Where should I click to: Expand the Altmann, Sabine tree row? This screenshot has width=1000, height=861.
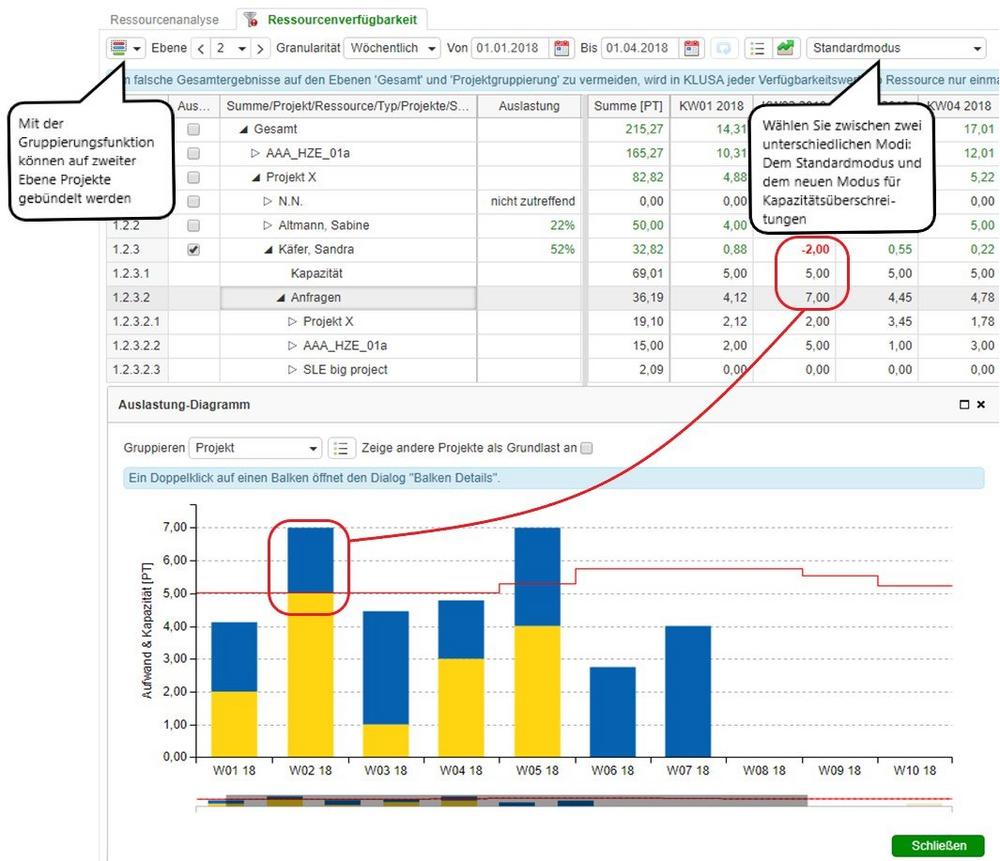(x=268, y=226)
